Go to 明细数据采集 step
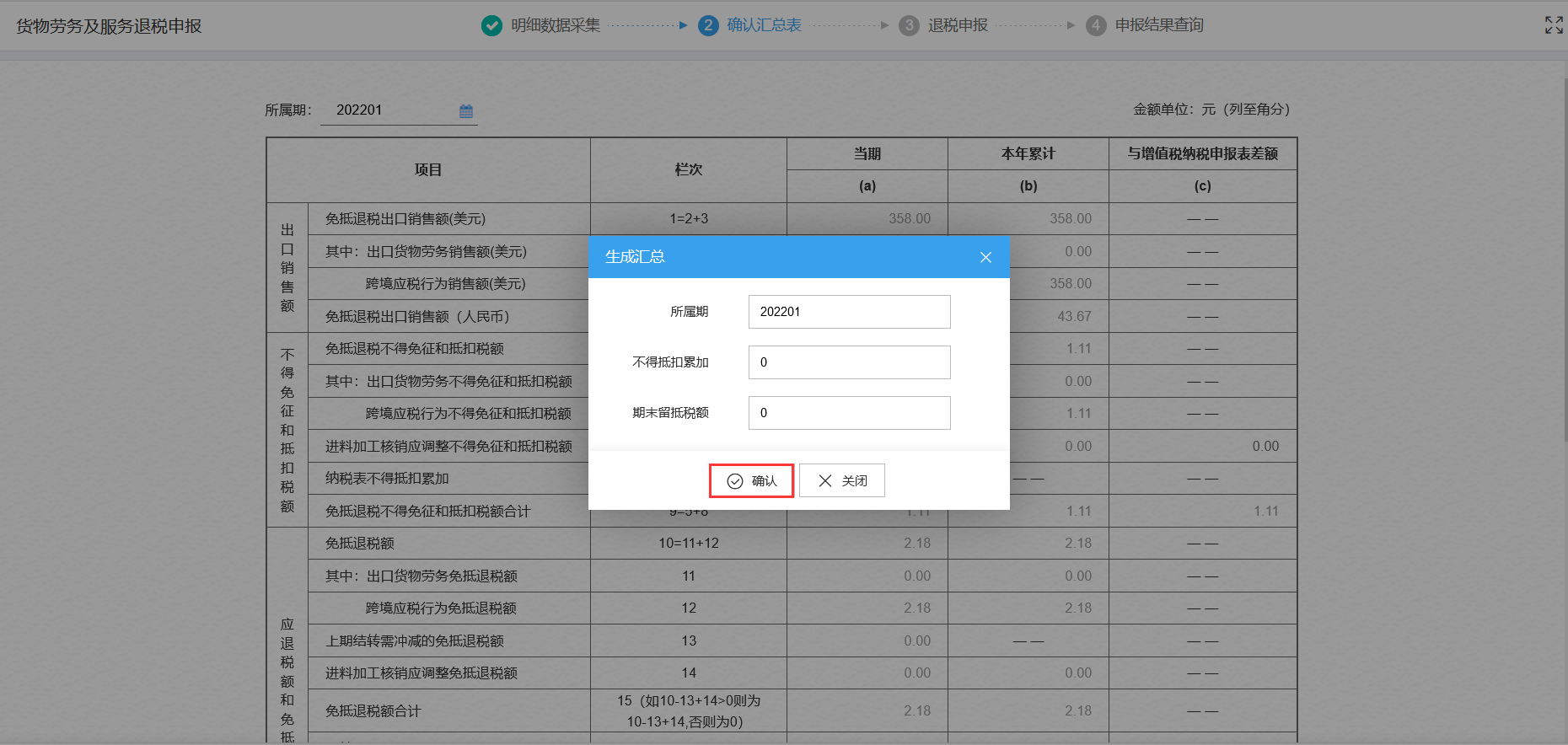 pyautogui.click(x=556, y=25)
